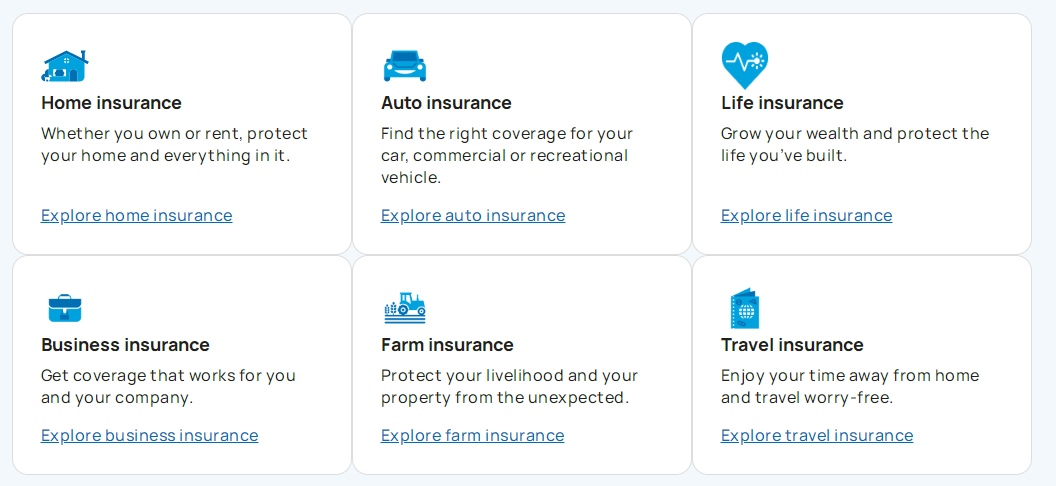The width and height of the screenshot is (1056, 486).
Task: Follow the Explore travel insurance link
Action: tap(817, 436)
